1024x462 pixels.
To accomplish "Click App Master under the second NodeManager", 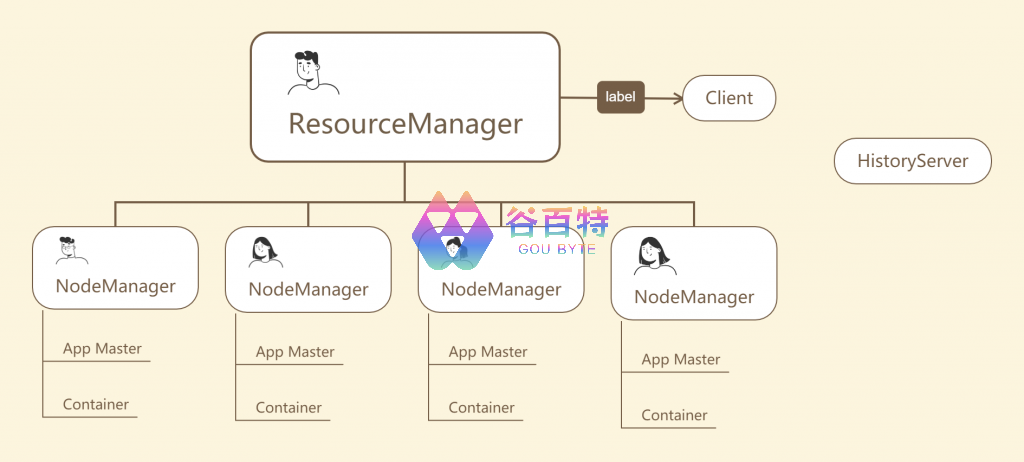I will tap(295, 352).
